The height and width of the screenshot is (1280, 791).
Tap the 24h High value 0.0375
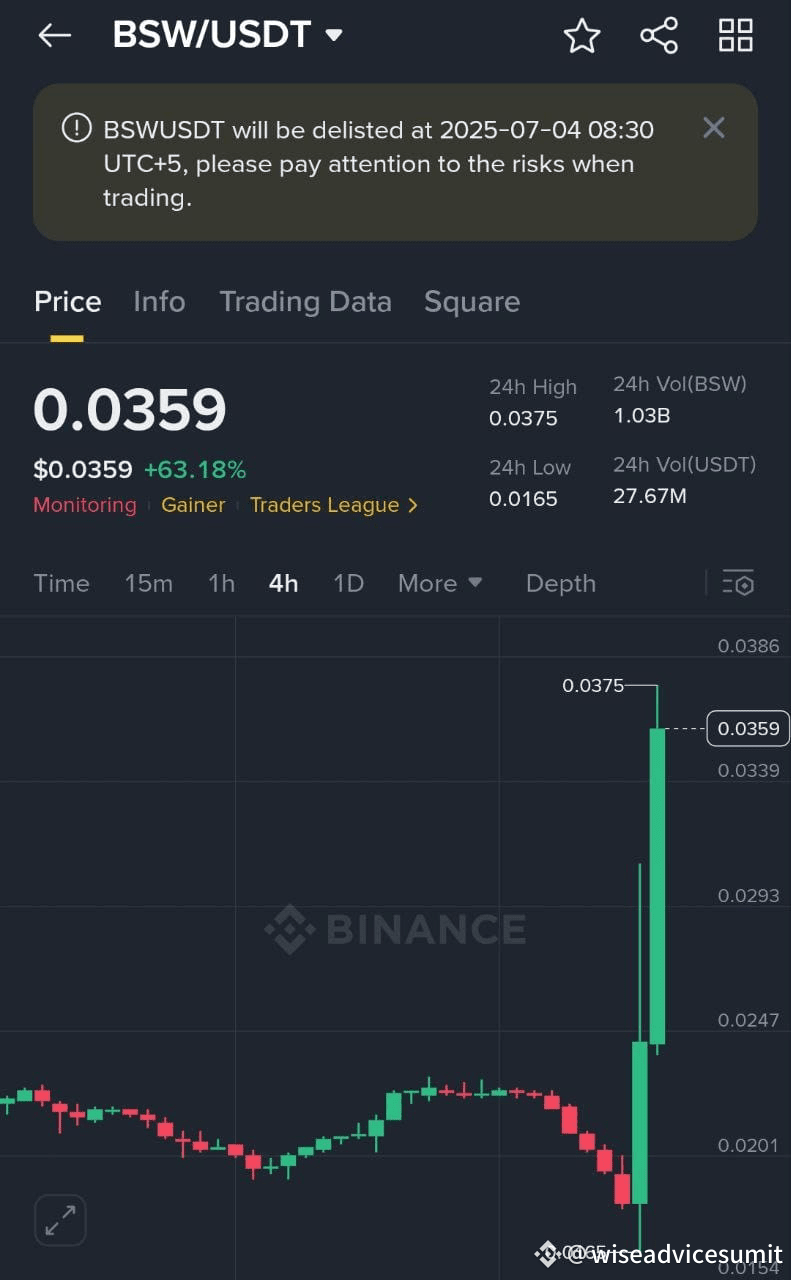523,418
